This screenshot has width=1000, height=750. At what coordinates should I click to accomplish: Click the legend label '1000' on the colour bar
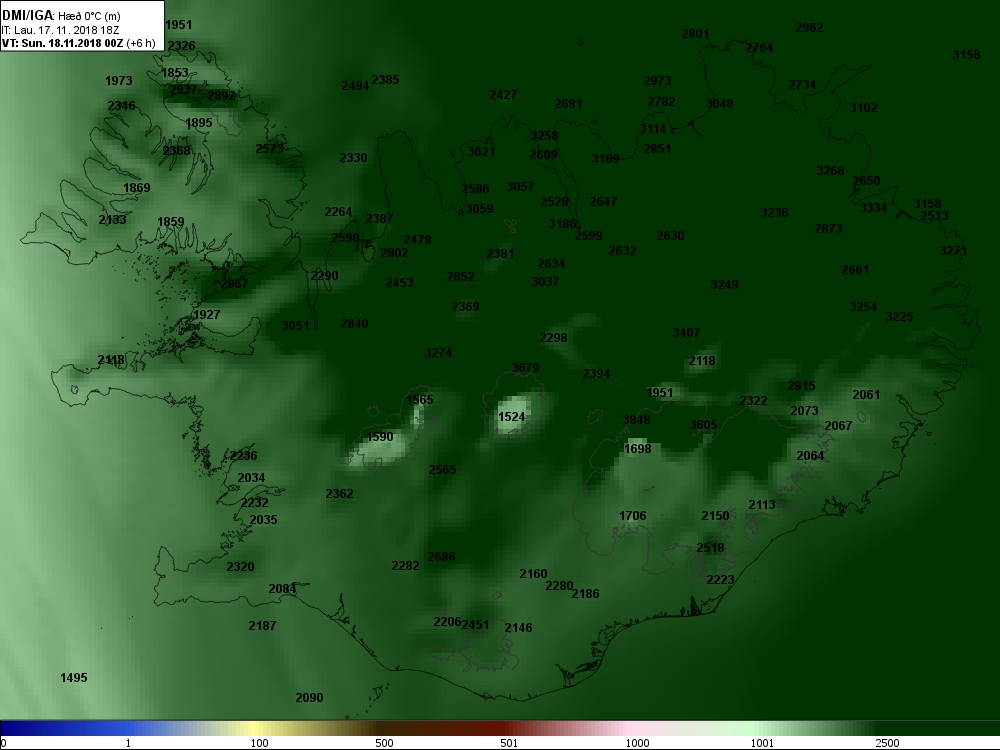[636, 743]
